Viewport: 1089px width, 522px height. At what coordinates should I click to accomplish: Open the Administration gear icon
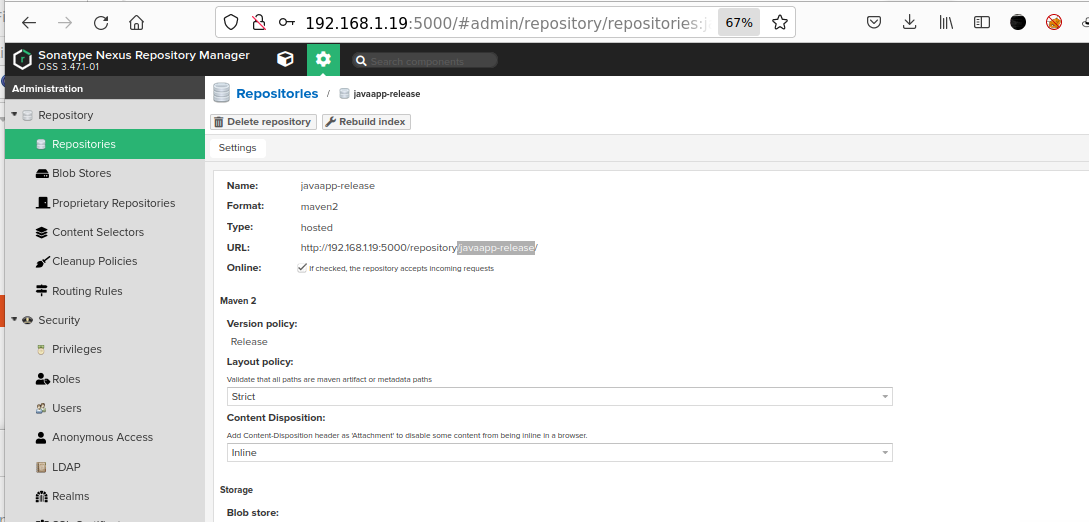tap(323, 60)
